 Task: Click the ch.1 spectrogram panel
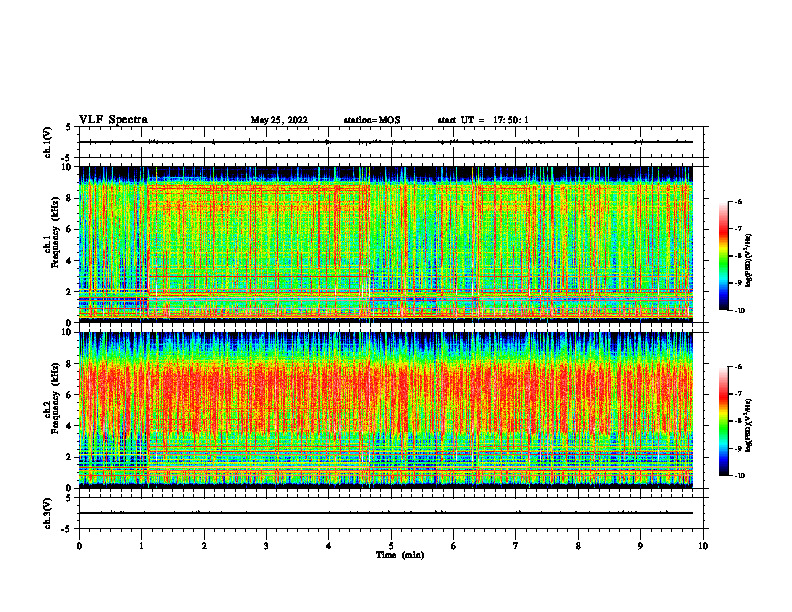386,244
